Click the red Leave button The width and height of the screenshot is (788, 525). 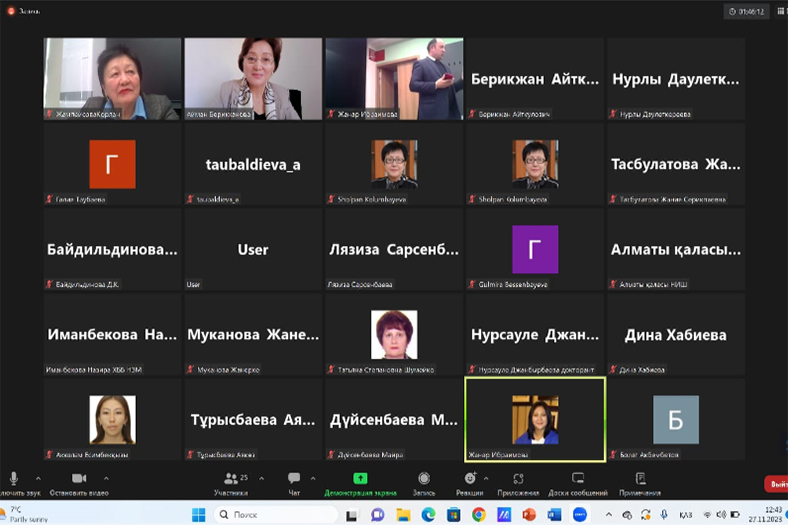tap(776, 484)
